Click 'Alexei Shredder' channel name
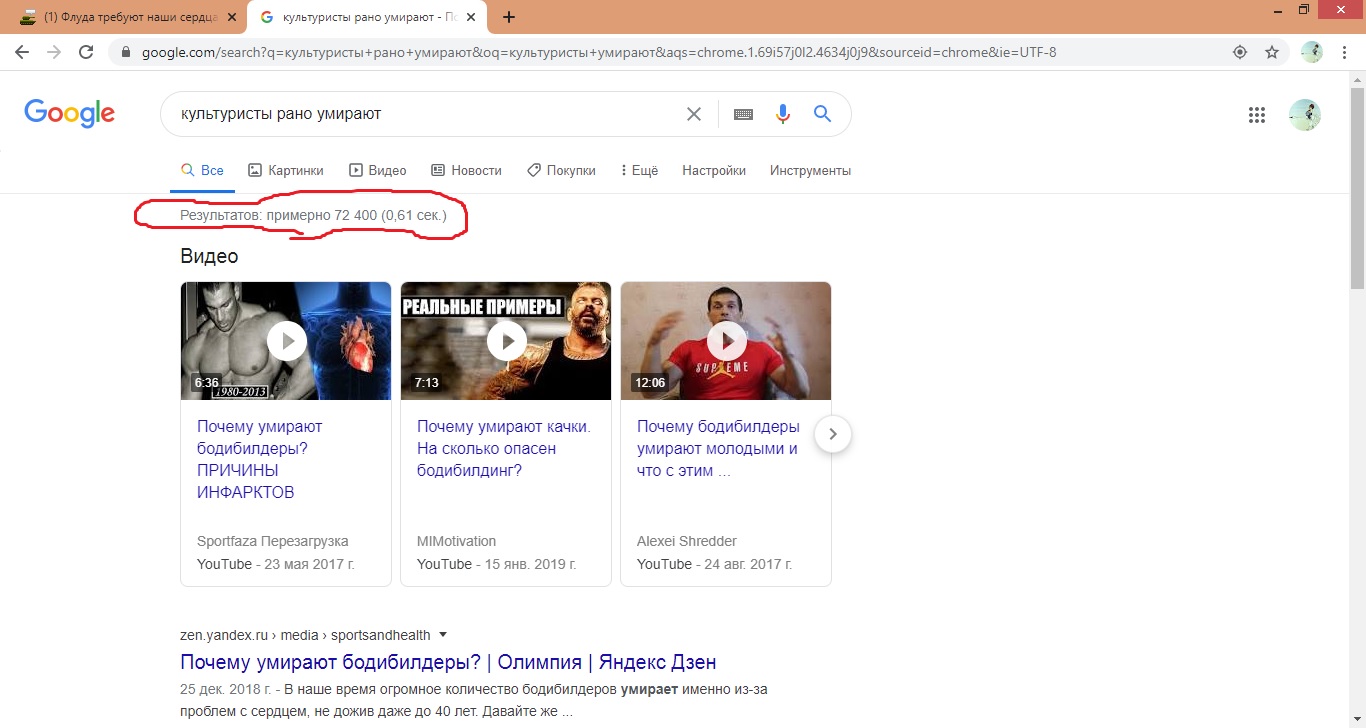Viewport: 1366px width, 728px height. (x=687, y=541)
